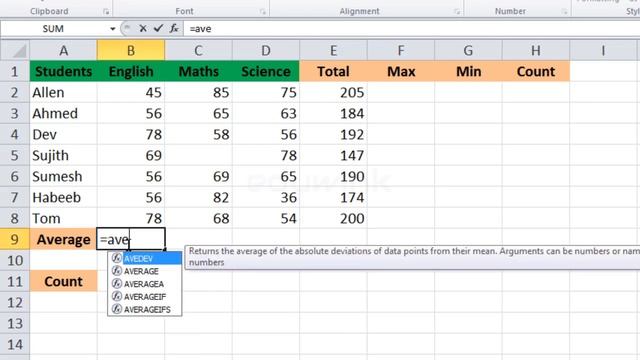Click Habeeb's Maths score 82
Image resolution: width=640 pixels, height=360 pixels.
click(x=198, y=198)
